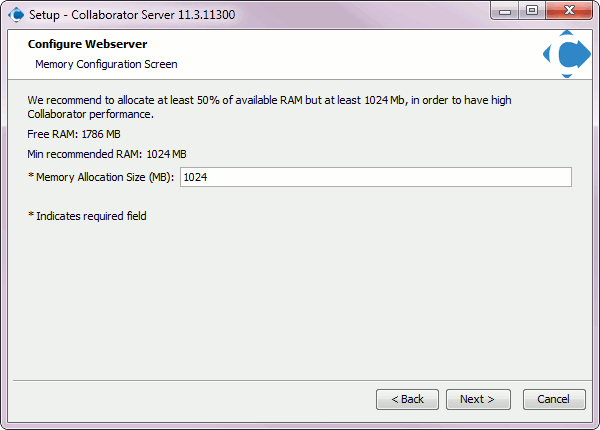
Task: Select the Min recommended RAM: 1024 MB text
Action: (x=107, y=154)
